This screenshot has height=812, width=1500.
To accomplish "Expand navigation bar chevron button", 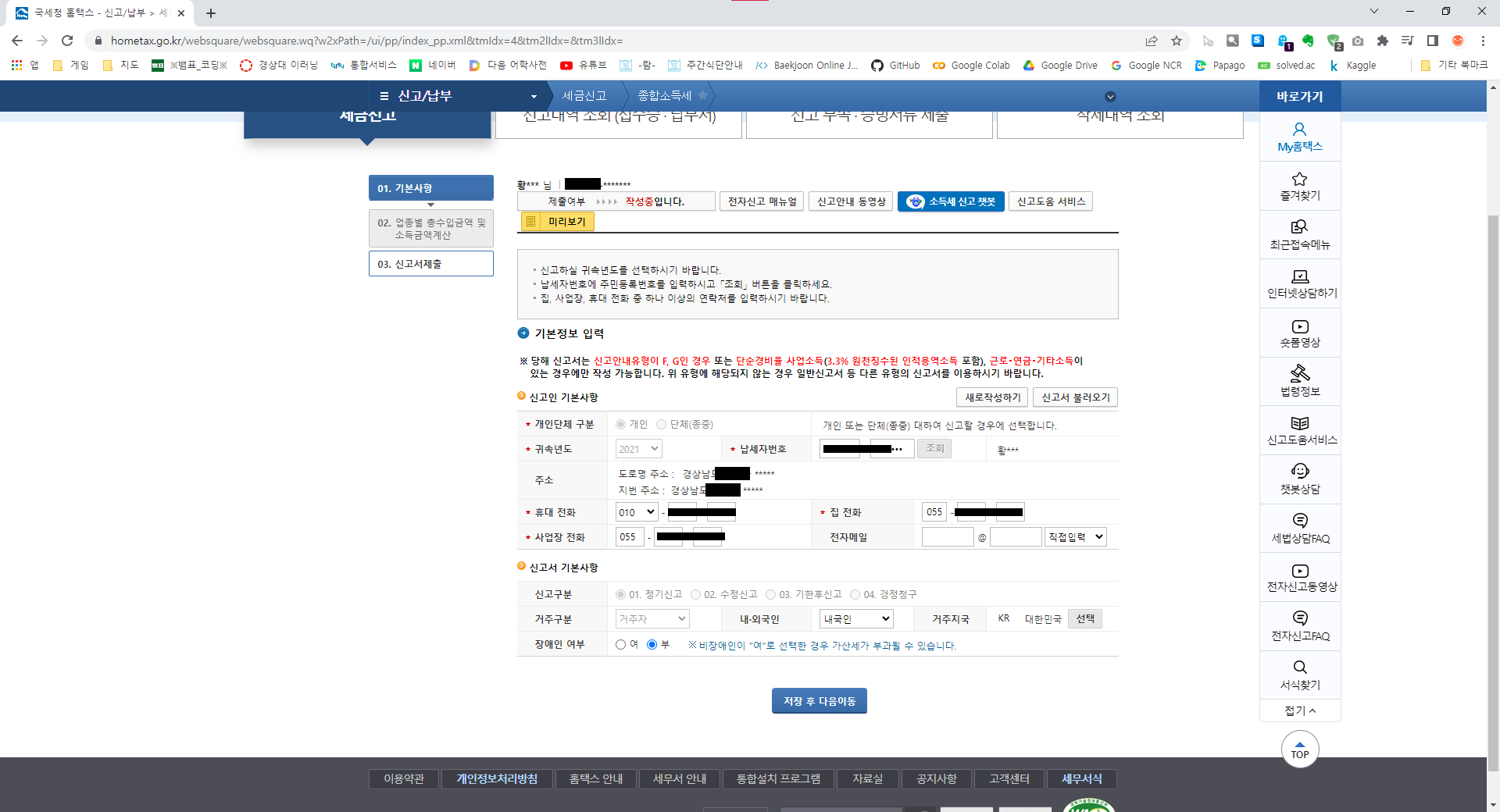I will click(x=1110, y=97).
